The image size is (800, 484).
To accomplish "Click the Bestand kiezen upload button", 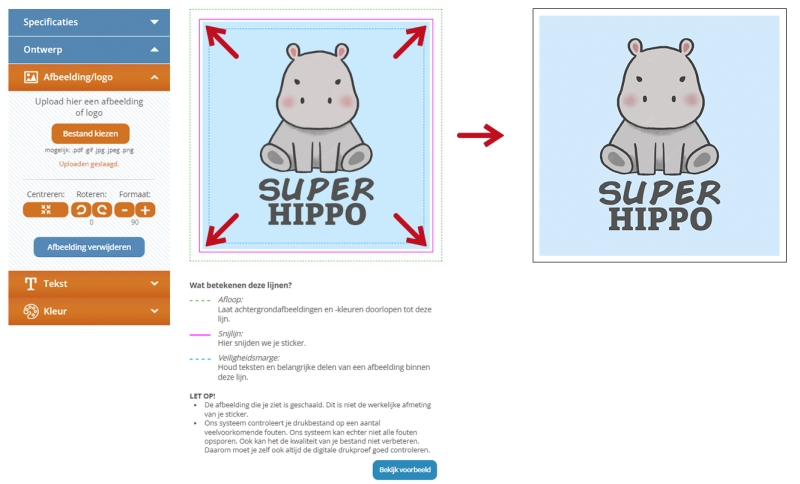I will click(x=90, y=134).
